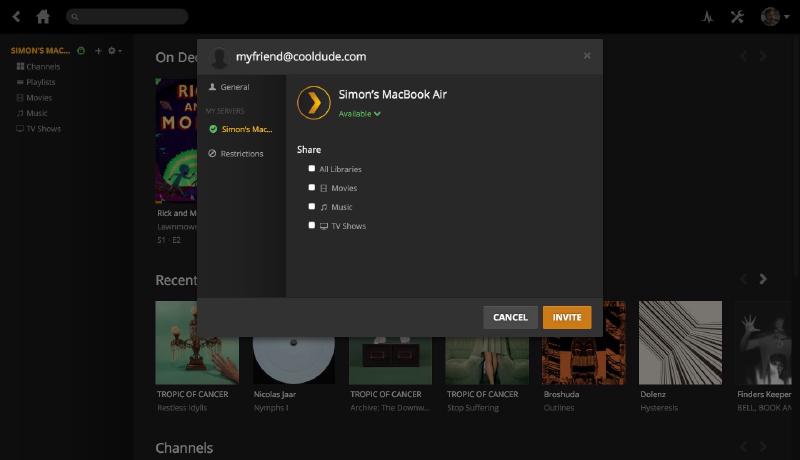Open the Rick and Morty poster thumbnail
Viewport: 800px width, 460px height.
pos(176,141)
